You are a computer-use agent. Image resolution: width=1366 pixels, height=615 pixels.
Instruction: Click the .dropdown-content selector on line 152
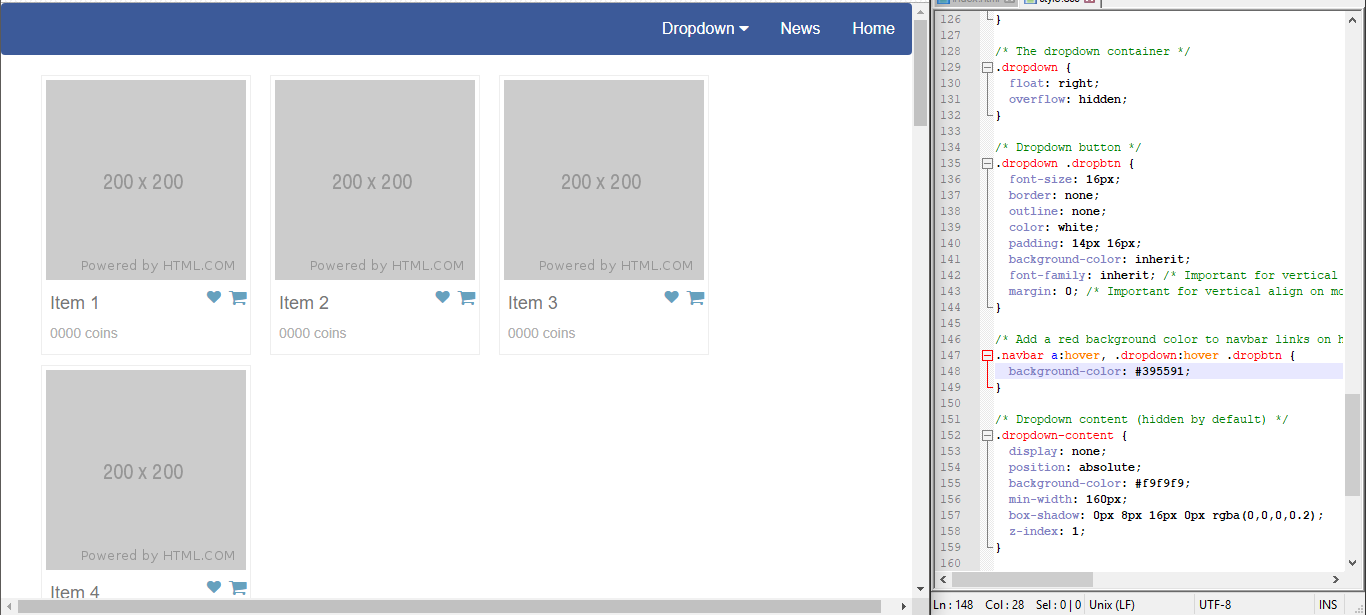pyautogui.click(x=1054, y=435)
